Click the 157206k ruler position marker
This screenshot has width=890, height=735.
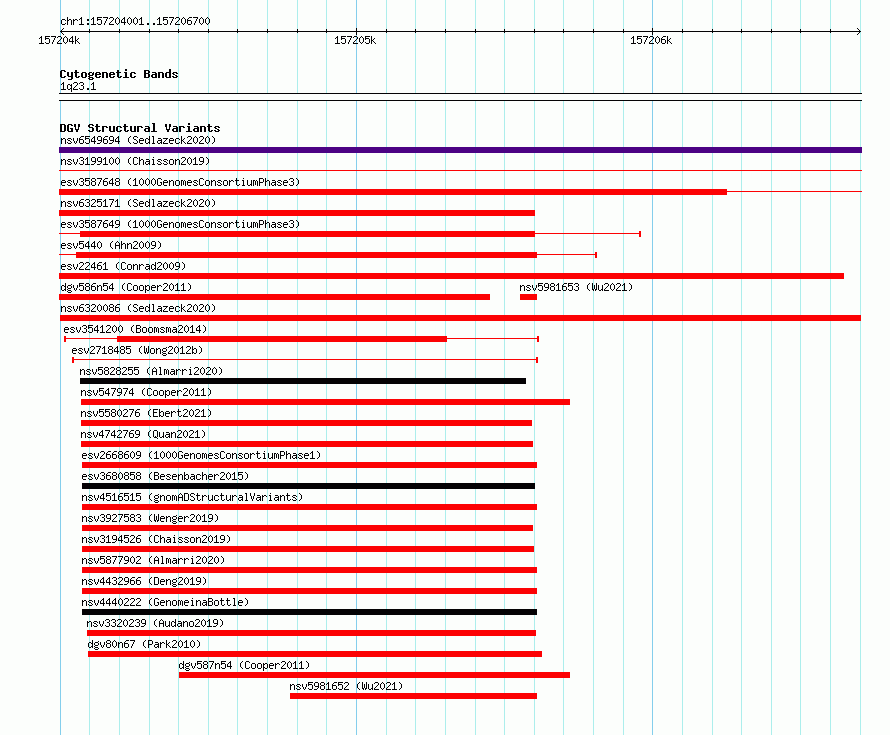coord(651,40)
